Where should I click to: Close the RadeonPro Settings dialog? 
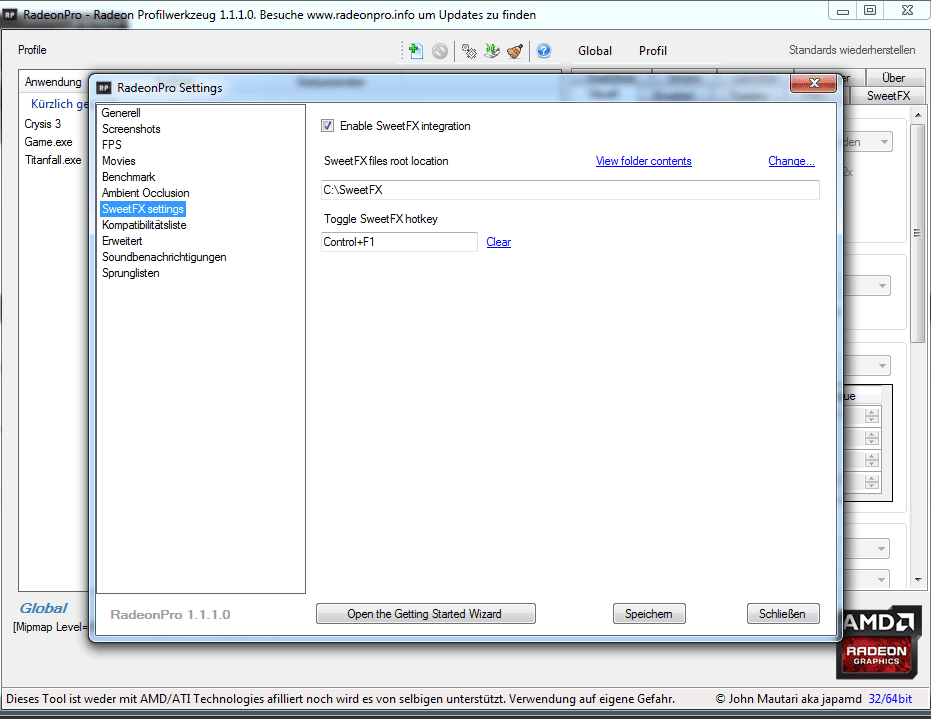tap(813, 83)
